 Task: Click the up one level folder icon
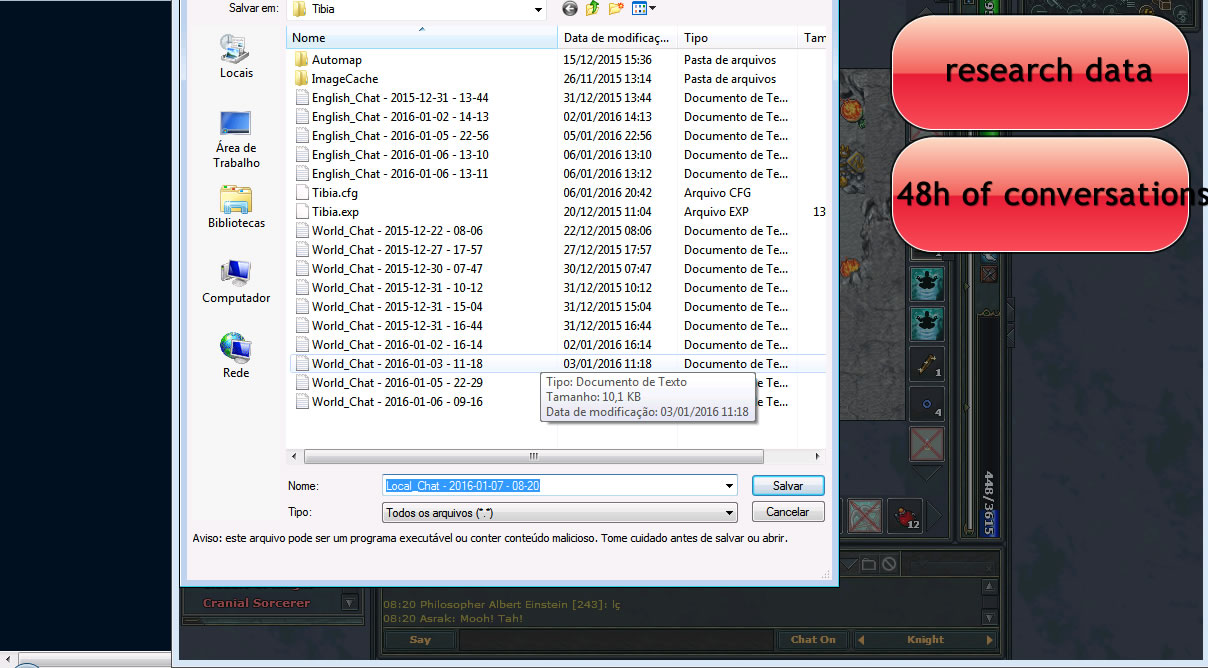[x=593, y=9]
